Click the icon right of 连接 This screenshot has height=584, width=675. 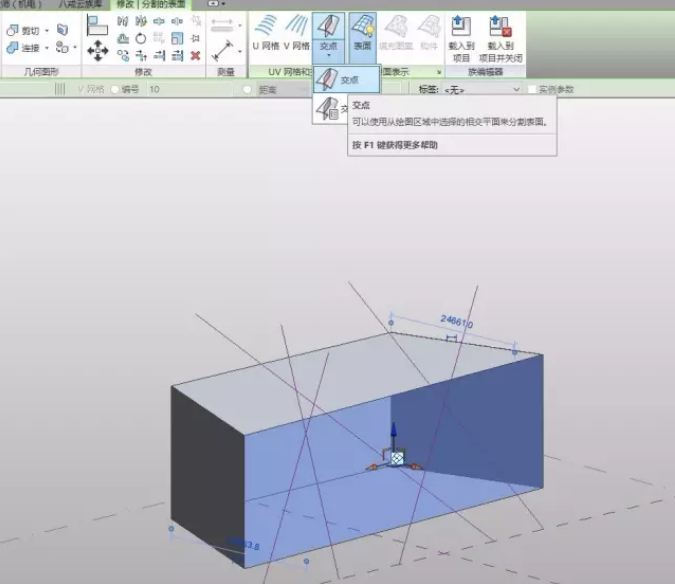coord(62,47)
